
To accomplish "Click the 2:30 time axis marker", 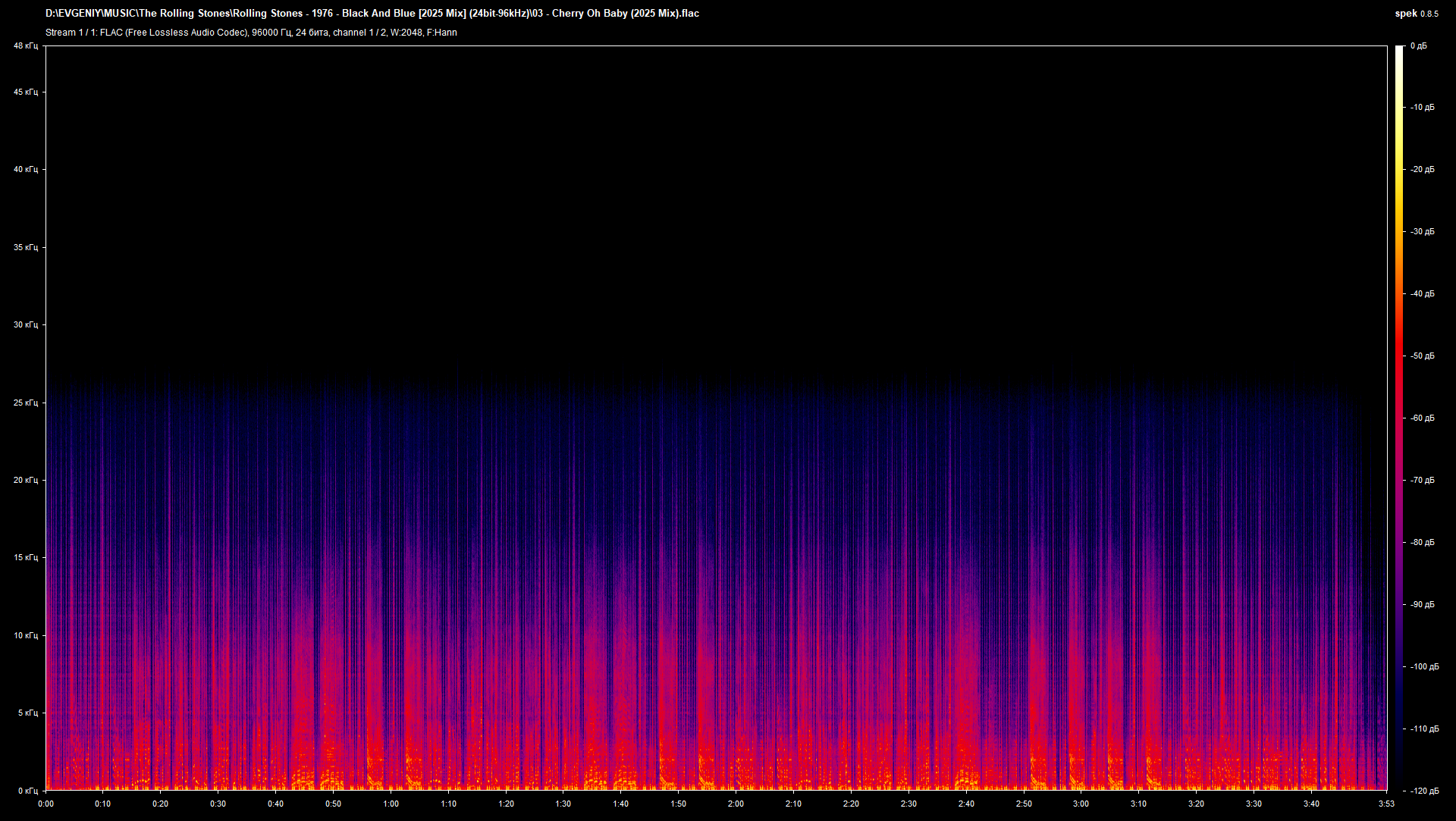I will tap(908, 804).
